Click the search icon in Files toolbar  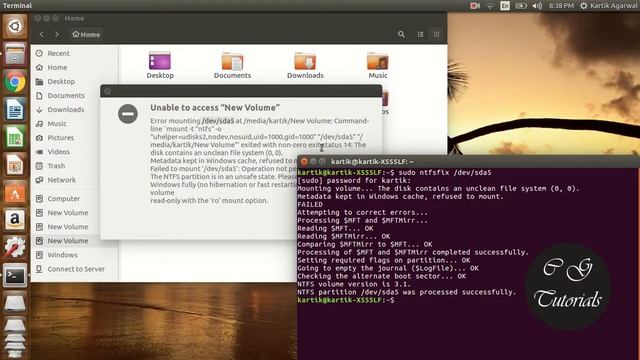point(401,34)
